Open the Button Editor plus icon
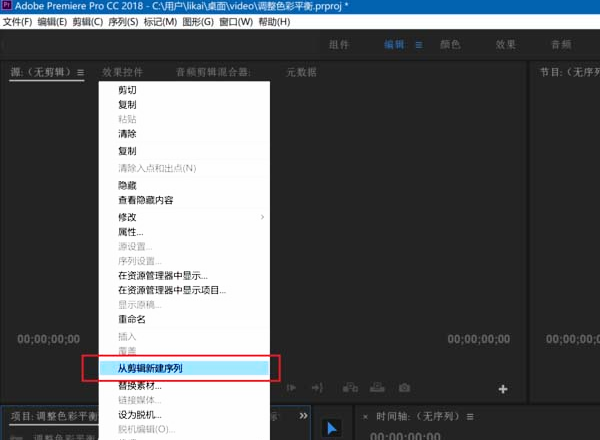This screenshot has width=600, height=440. (503, 388)
